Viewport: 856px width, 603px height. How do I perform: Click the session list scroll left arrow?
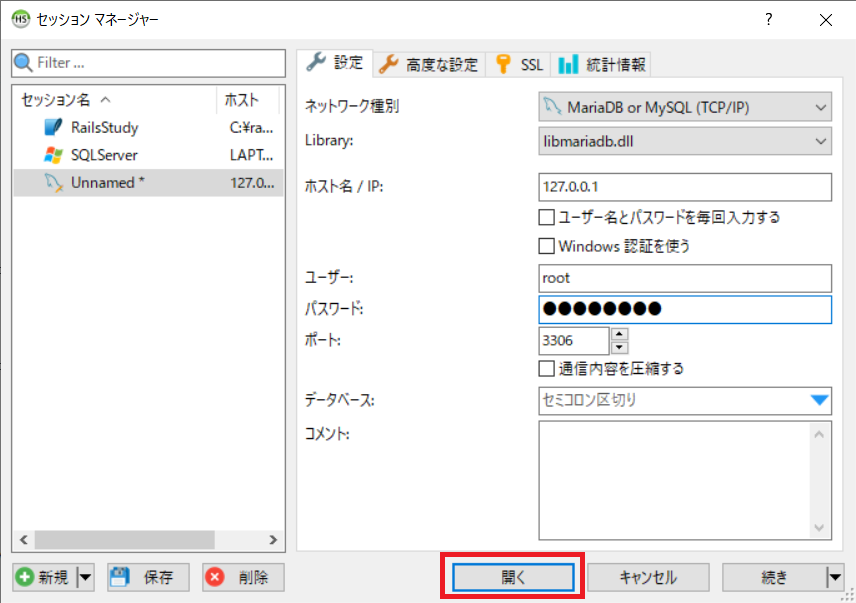point(24,540)
